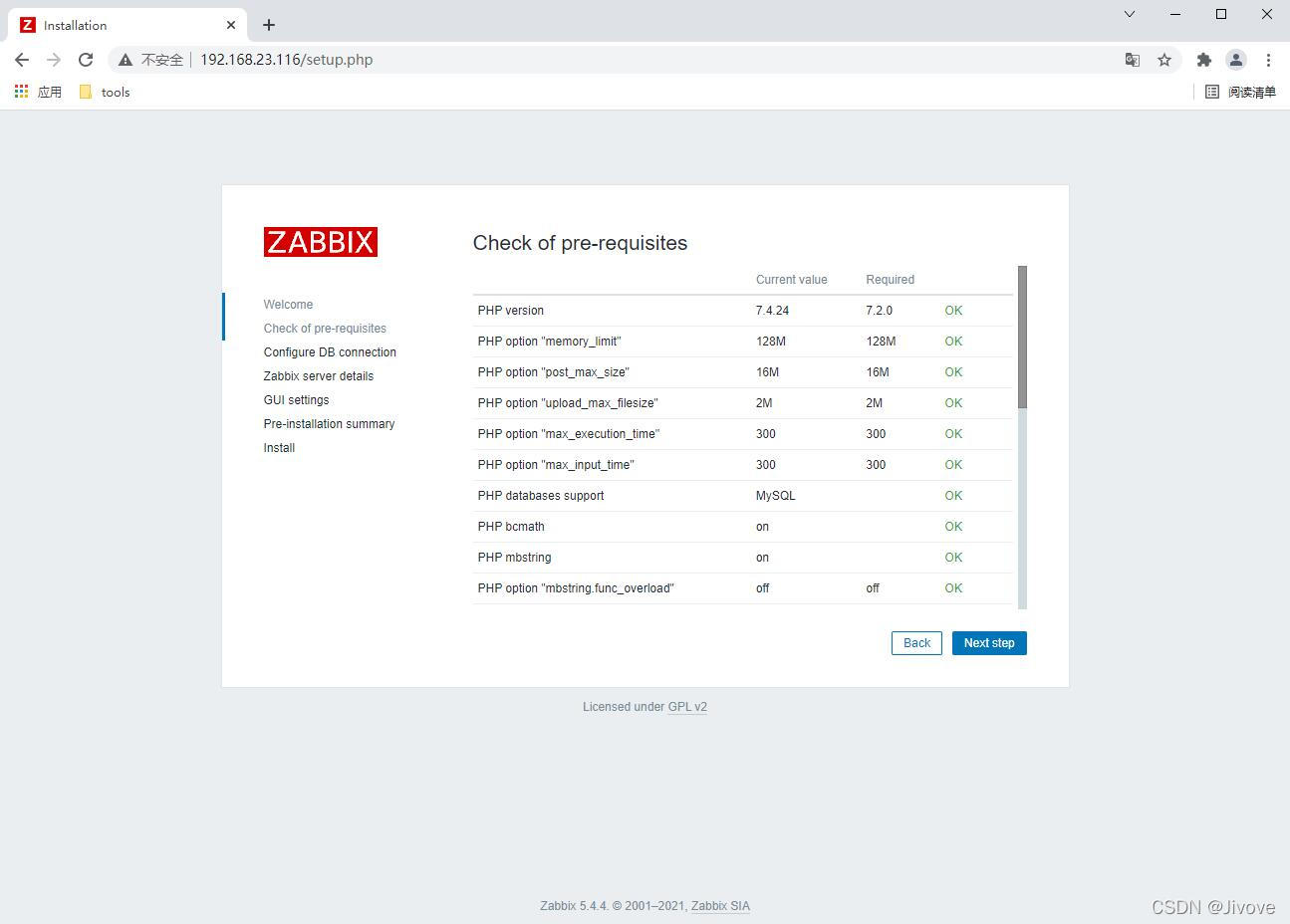Select Pre-installation summary step
Image resolution: width=1290 pixels, height=924 pixels.
(329, 424)
